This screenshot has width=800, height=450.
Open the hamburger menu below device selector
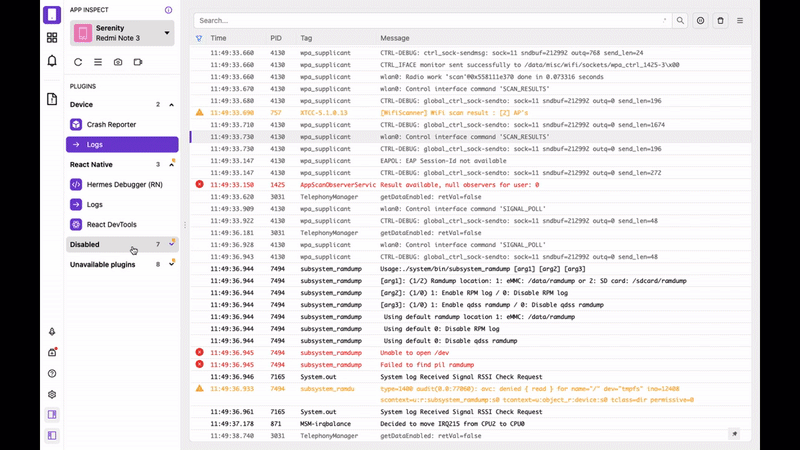point(98,62)
